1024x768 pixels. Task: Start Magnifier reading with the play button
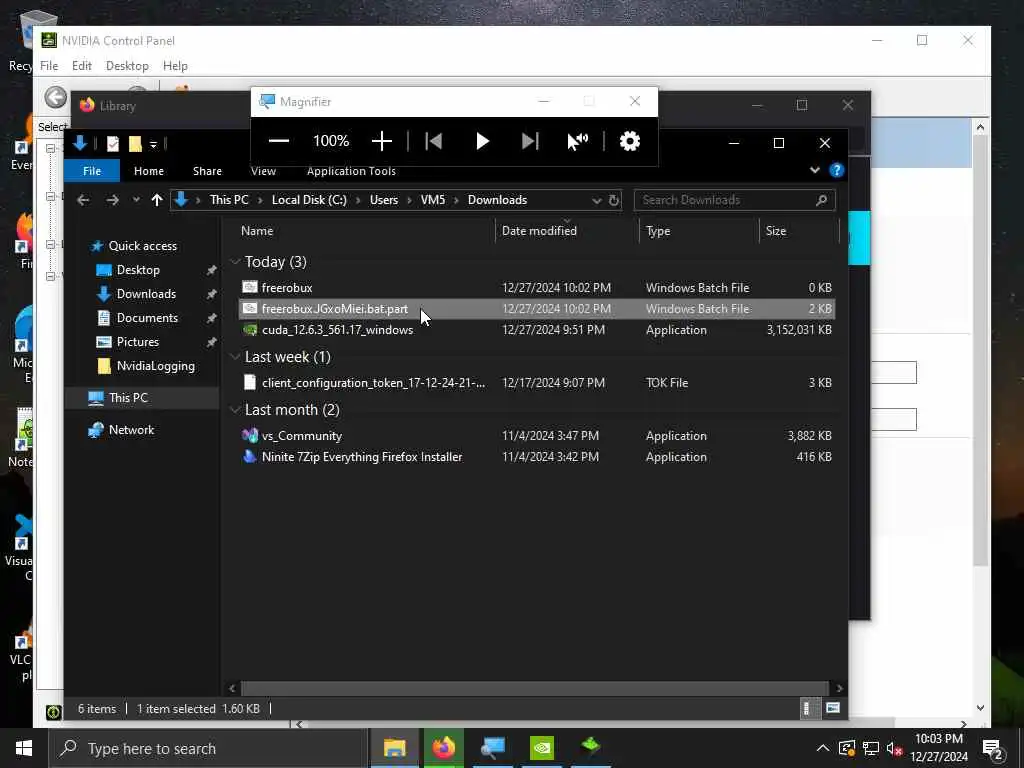pyautogui.click(x=482, y=141)
